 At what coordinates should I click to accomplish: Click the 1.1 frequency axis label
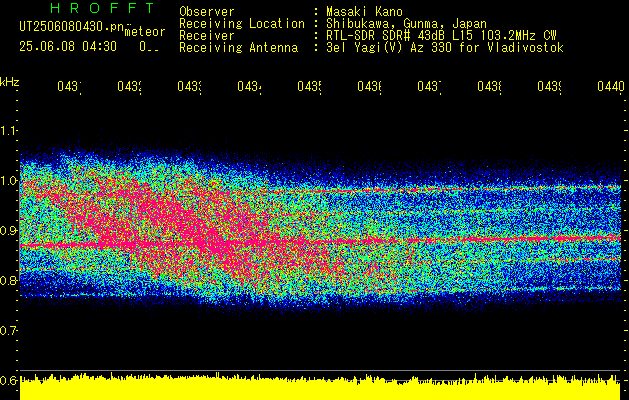pos(9,130)
